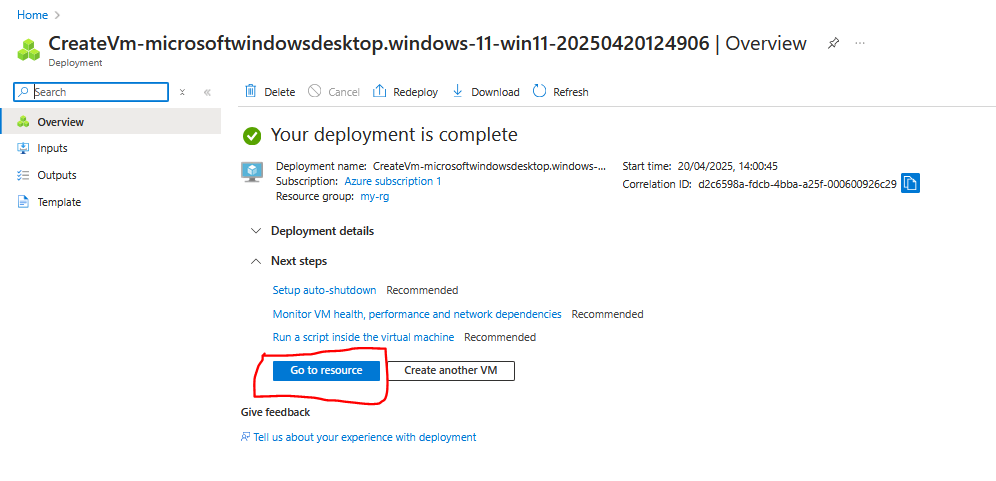Clear the sidebar search with X icon
This screenshot has width=996, height=481.
tap(182, 92)
